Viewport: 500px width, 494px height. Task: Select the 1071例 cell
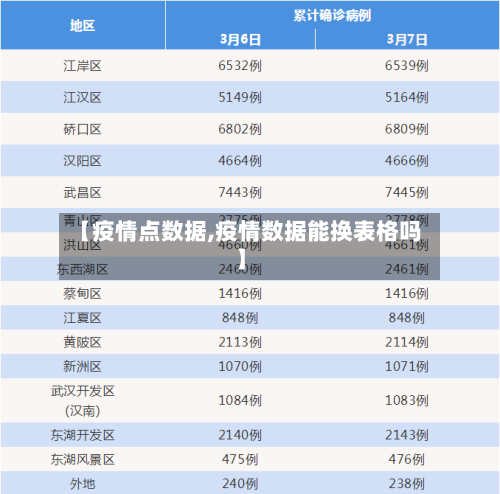click(407, 367)
